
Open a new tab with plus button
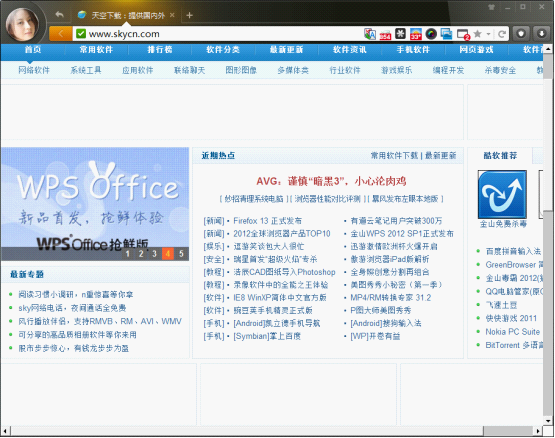(x=189, y=15)
